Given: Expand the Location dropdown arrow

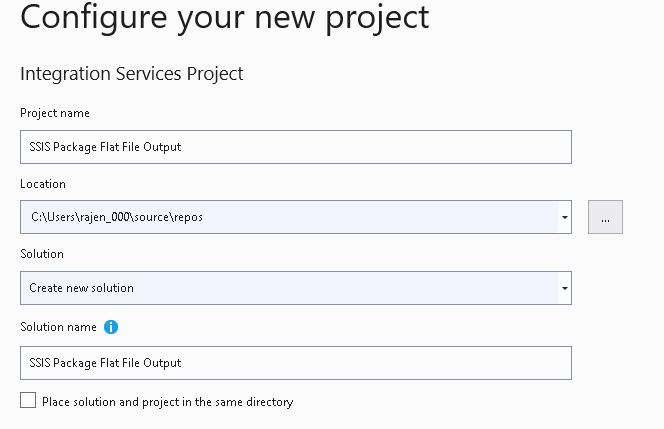Looking at the screenshot, I should coord(565,217).
